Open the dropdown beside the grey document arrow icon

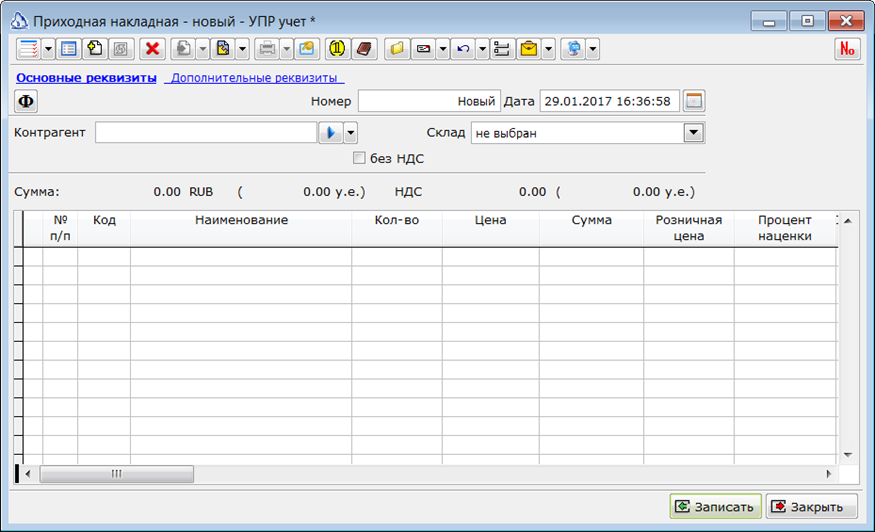[x=203, y=49]
